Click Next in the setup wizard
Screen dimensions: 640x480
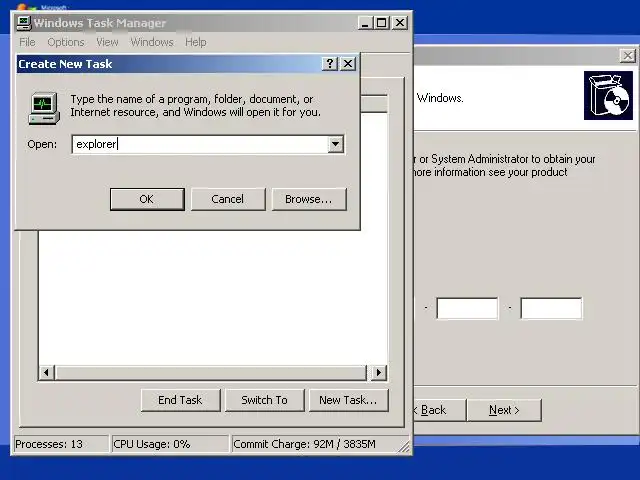(x=504, y=410)
